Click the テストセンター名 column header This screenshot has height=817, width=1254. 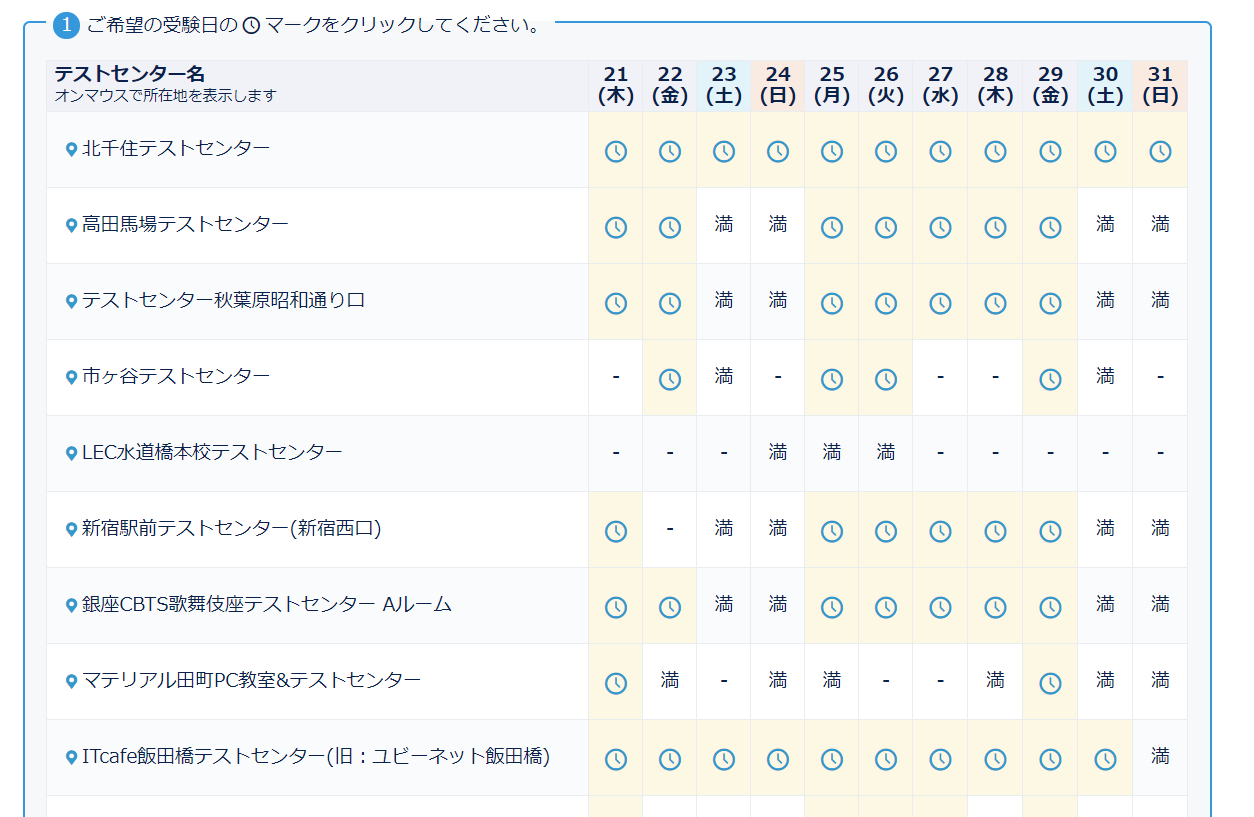pos(129,74)
